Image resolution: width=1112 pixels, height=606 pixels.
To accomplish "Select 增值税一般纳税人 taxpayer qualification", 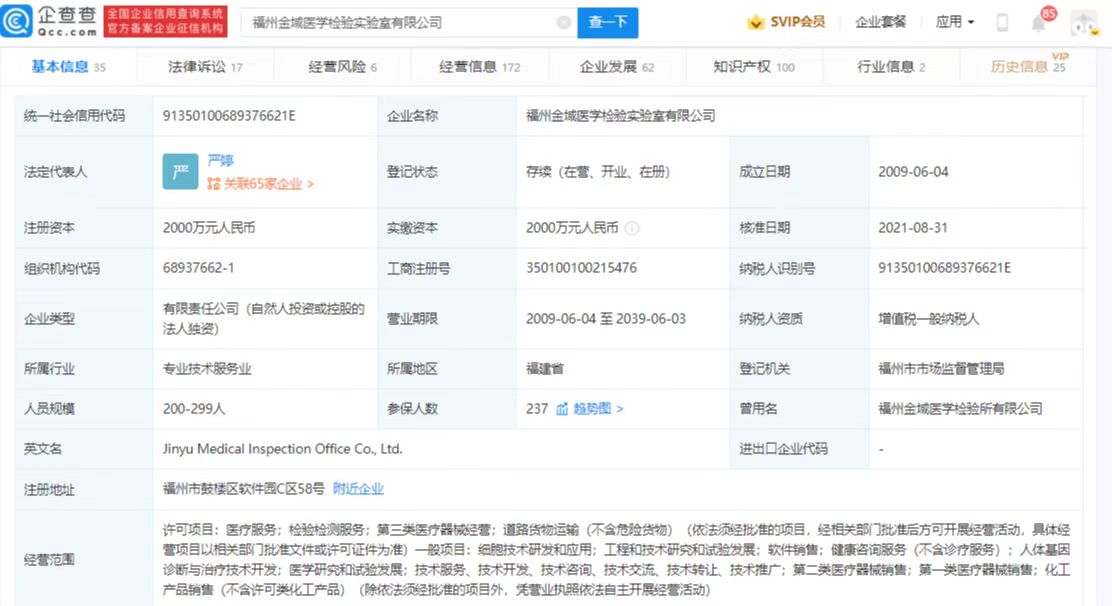I will point(928,319).
